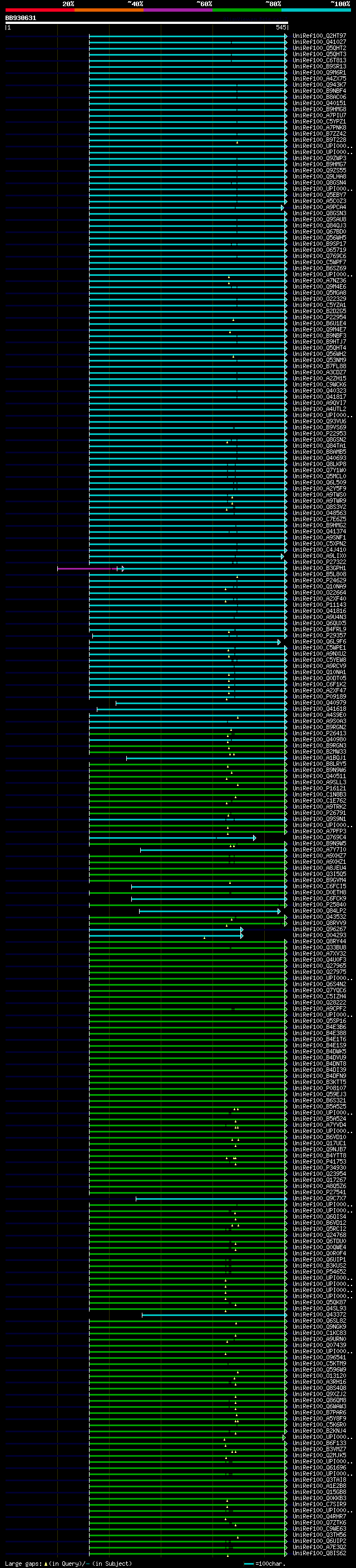Select the UniRef100_A9QVI7 label
This screenshot has width=356, height=1568.
click(x=319, y=403)
